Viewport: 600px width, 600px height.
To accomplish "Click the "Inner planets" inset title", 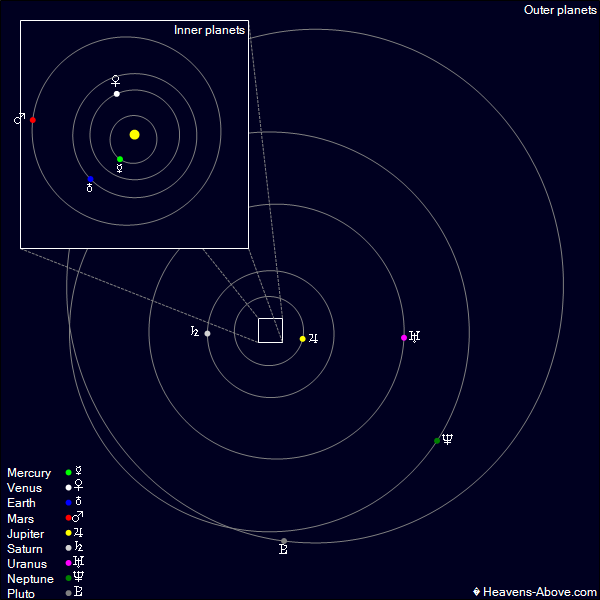I will click(x=209, y=31).
